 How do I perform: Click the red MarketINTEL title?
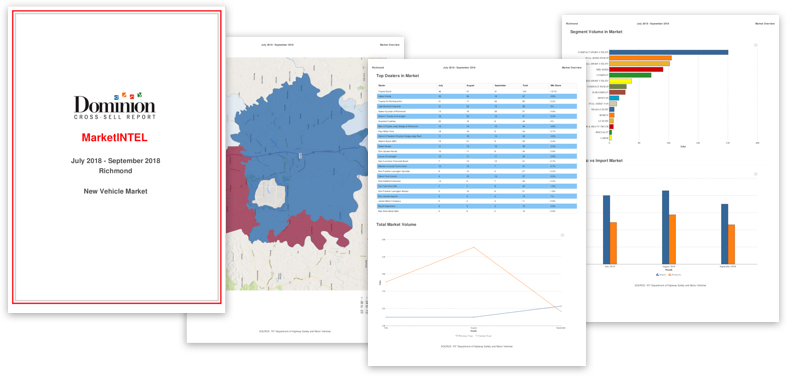(115, 138)
